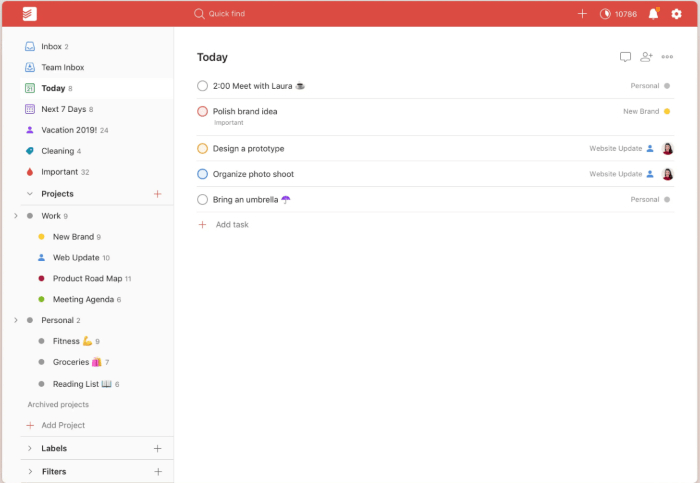Complete Bring an umbrella task
The image size is (700, 483).
pyautogui.click(x=203, y=200)
